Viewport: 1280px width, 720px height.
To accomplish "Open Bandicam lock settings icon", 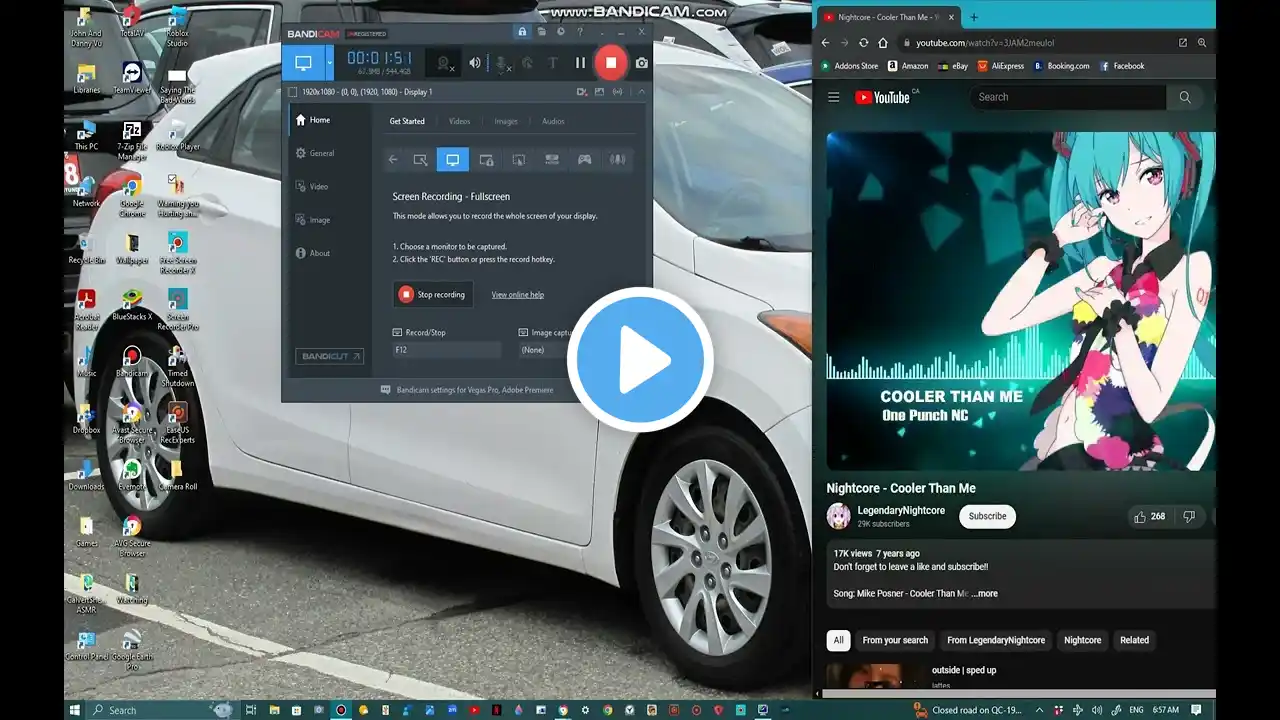I will (x=522, y=32).
